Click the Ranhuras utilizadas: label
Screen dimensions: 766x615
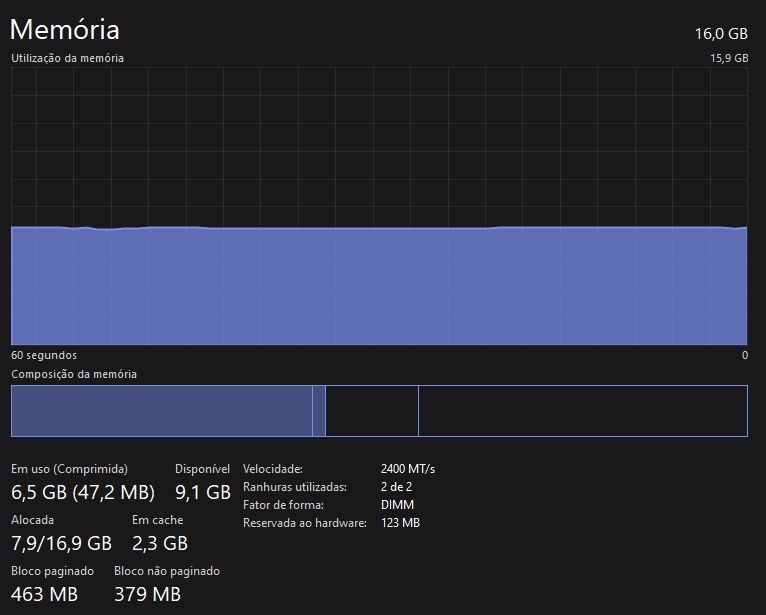[x=295, y=487]
